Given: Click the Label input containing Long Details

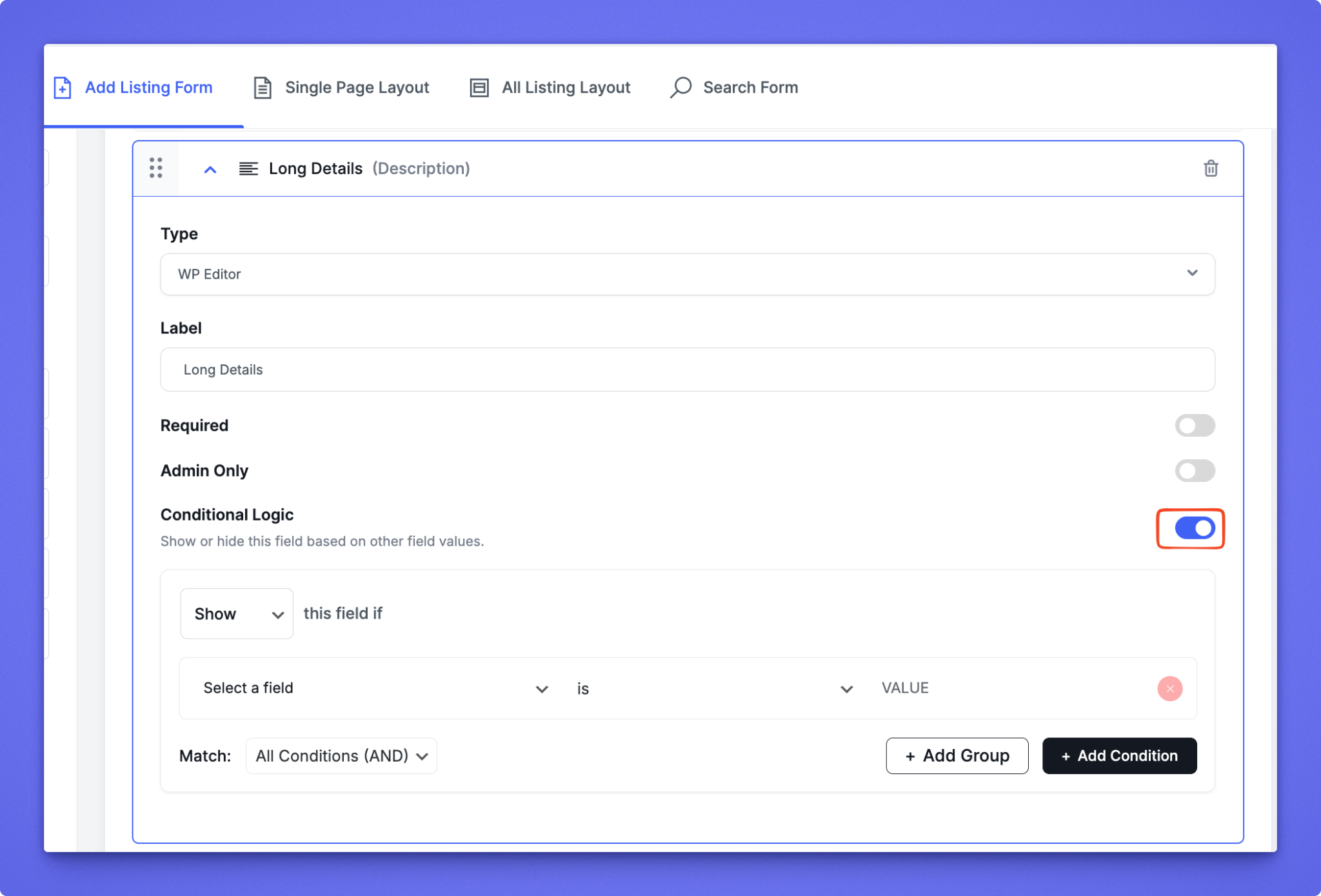Looking at the screenshot, I should point(687,370).
